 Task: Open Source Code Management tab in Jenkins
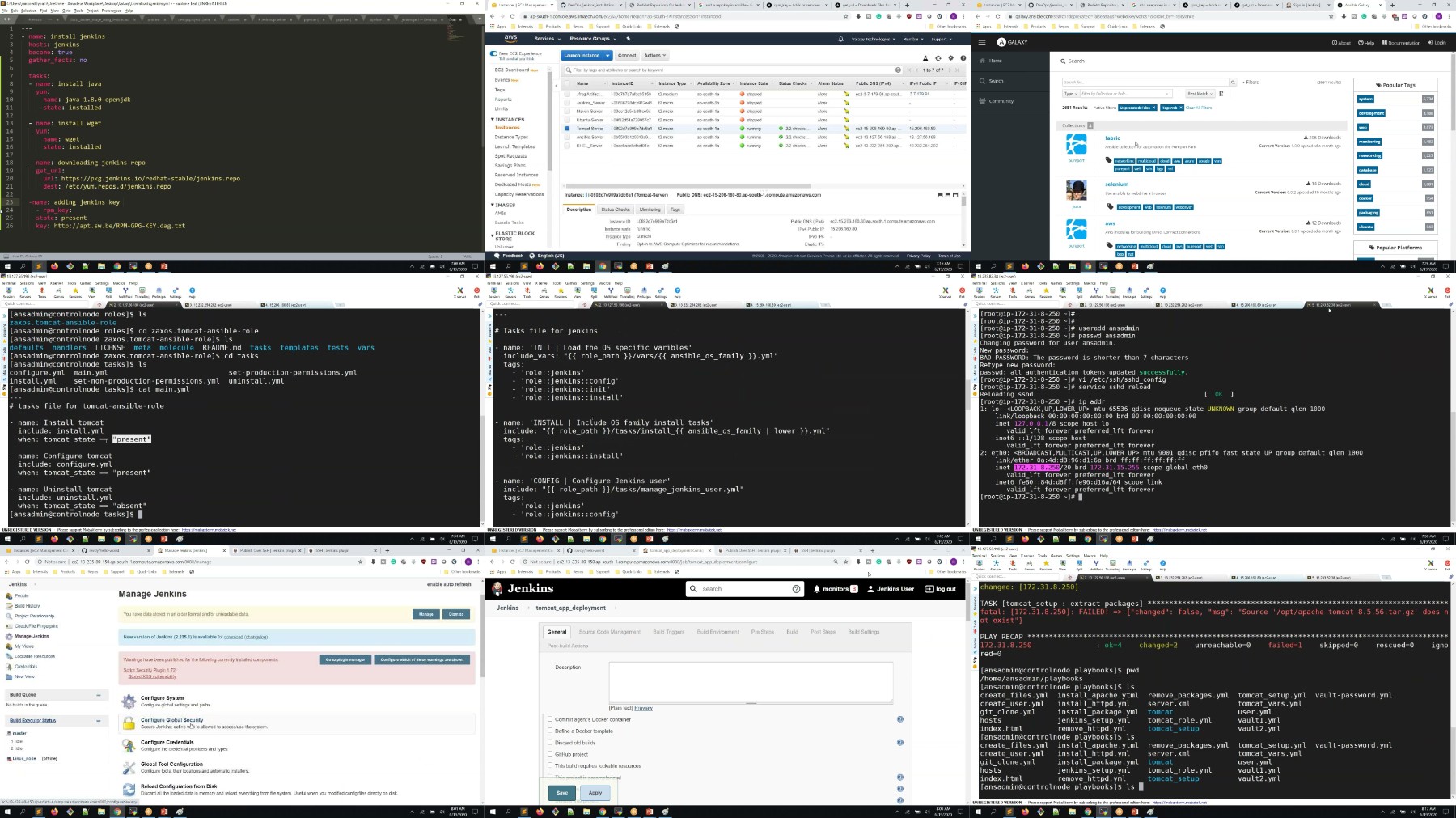tap(609, 632)
